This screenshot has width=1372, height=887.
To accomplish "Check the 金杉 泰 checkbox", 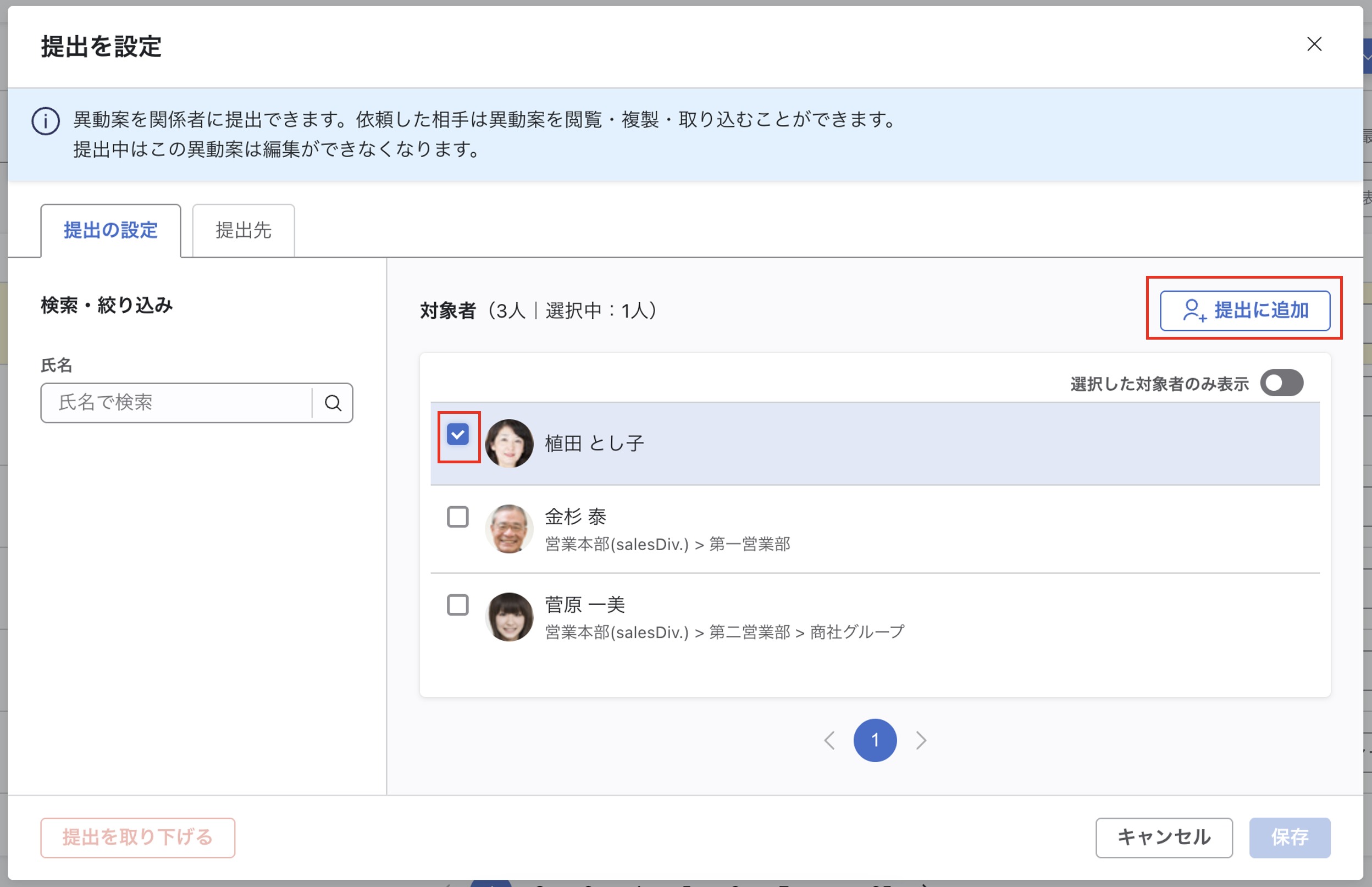I will pyautogui.click(x=458, y=517).
